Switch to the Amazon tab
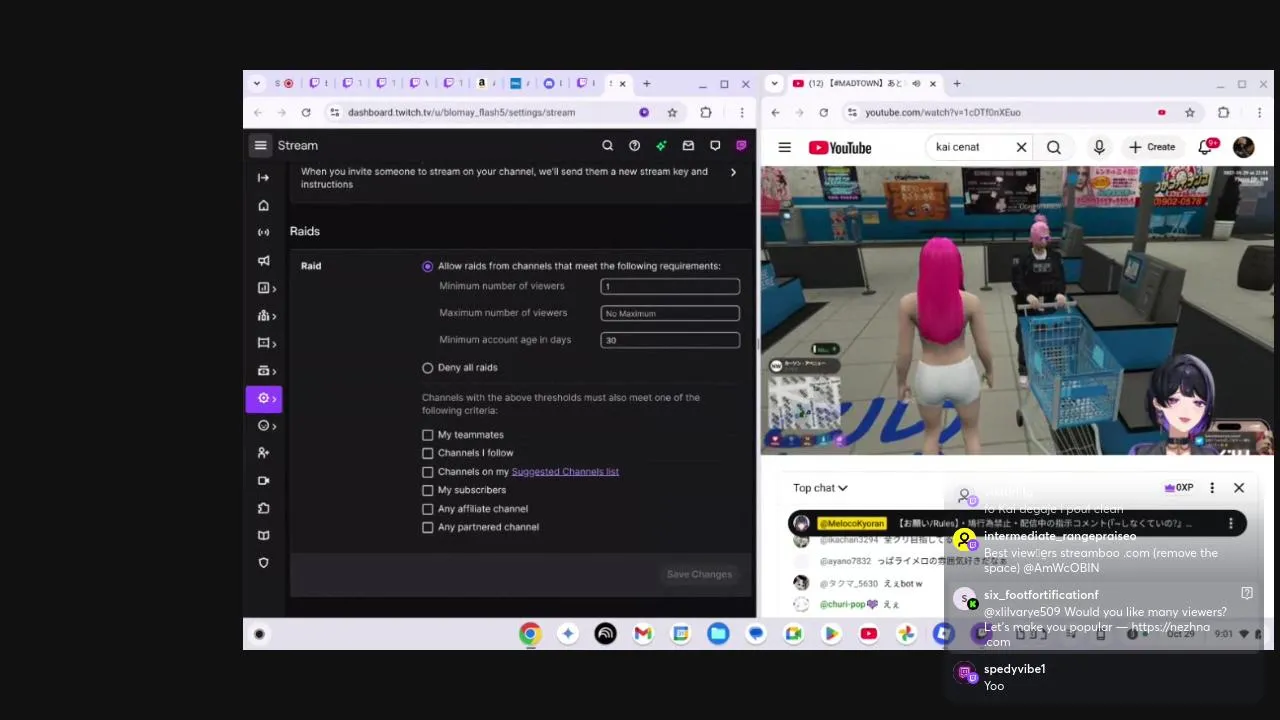The width and height of the screenshot is (1280, 720). pyautogui.click(x=486, y=84)
